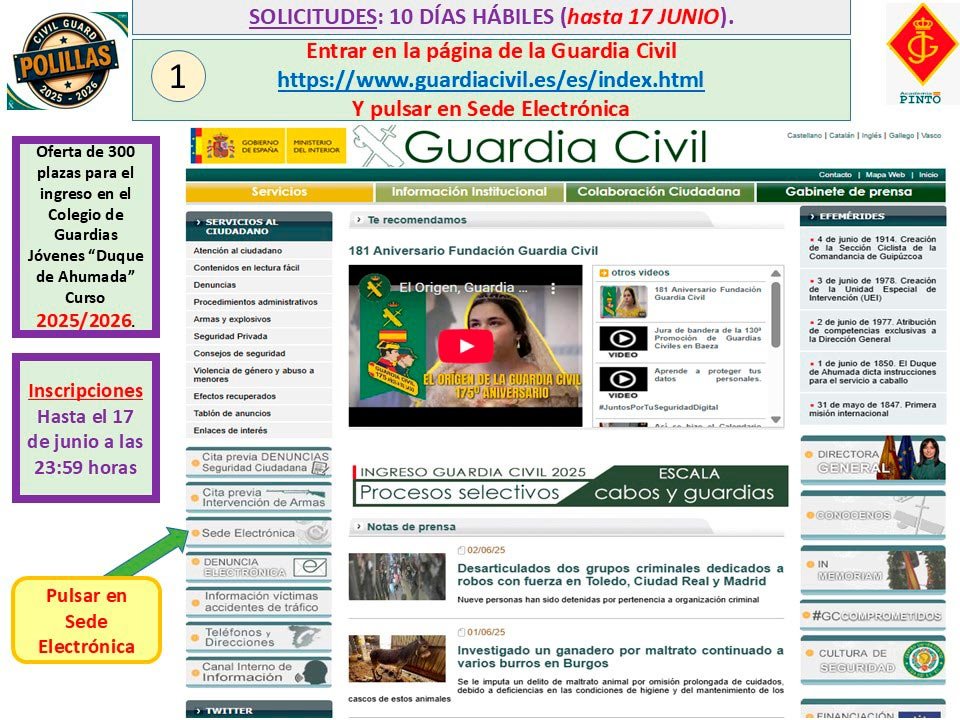Open the Toledo robbery news thumbnail

pos(397,576)
